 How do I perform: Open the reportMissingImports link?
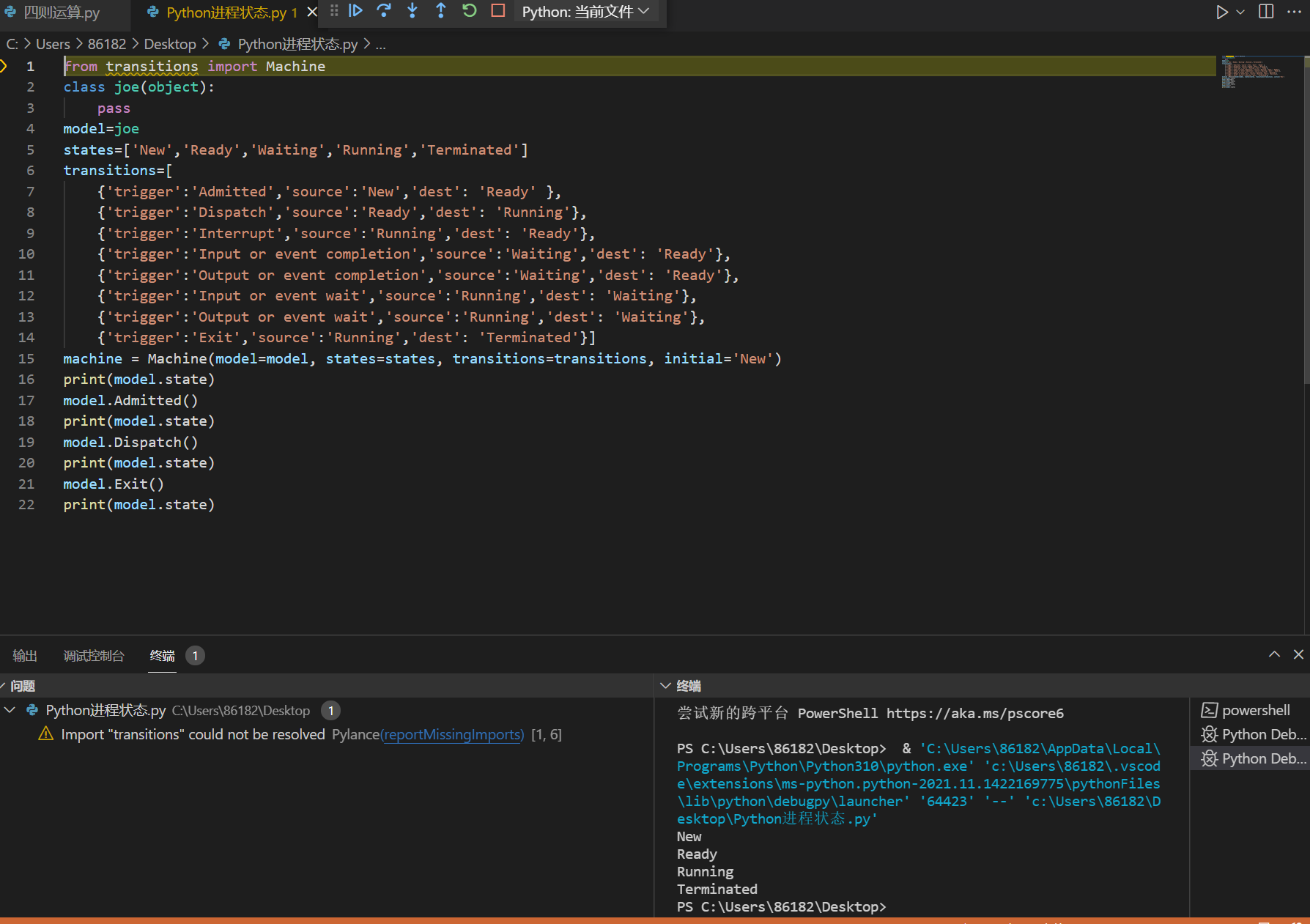pos(453,734)
